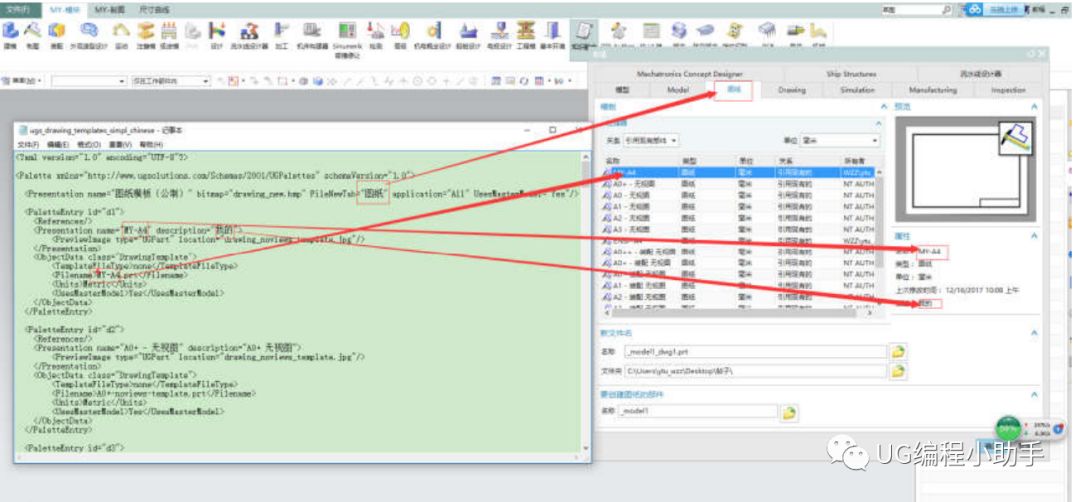This screenshot has height=502, width=1080.
Task: Click the 船舶设计 ribbon icon
Action: coord(469,34)
